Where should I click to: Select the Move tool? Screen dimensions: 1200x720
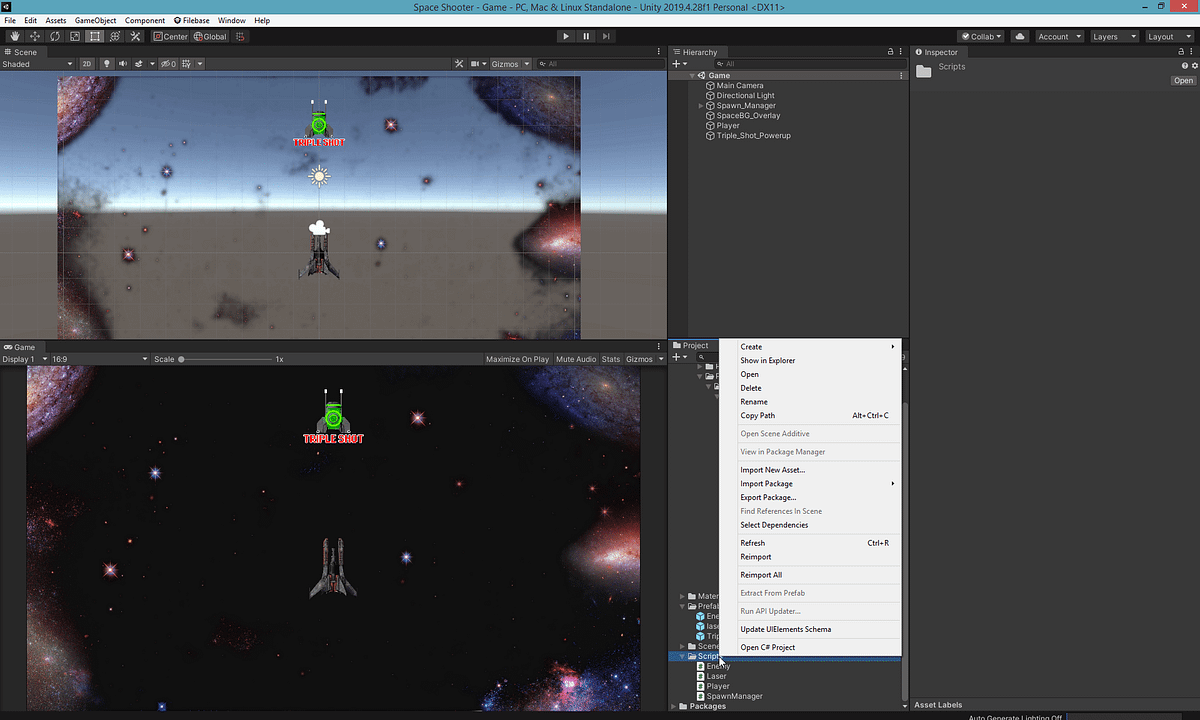tap(34, 36)
